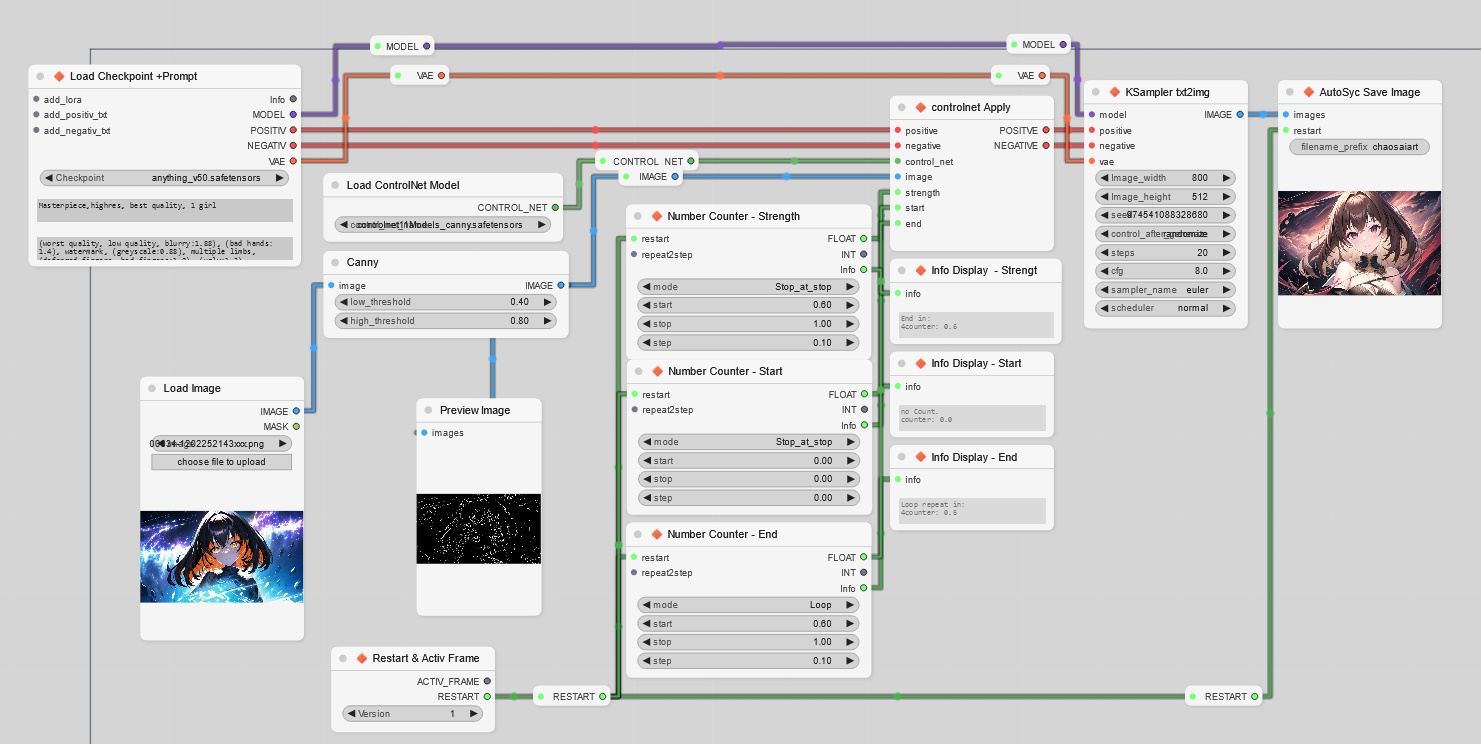The width and height of the screenshot is (1481, 744).
Task: Collapse the Preview Image node via title dot
Action: [x=428, y=411]
